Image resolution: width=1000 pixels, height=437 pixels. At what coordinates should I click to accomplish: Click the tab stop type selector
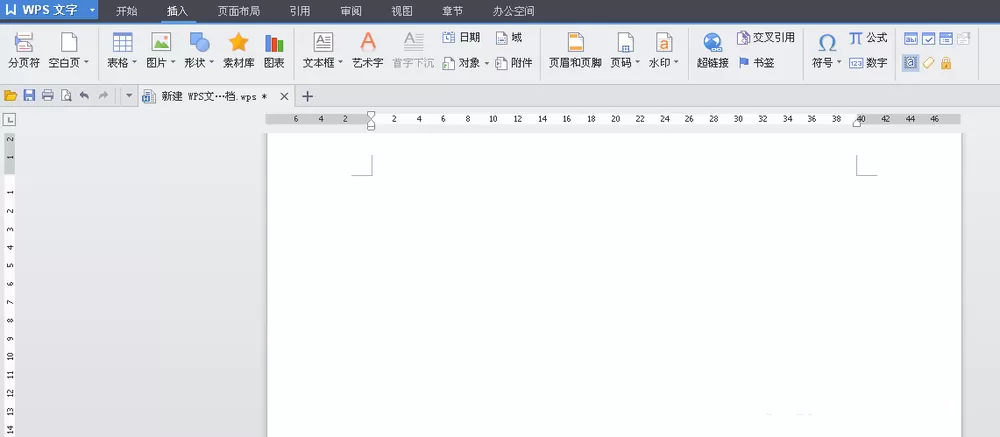pyautogui.click(x=10, y=119)
